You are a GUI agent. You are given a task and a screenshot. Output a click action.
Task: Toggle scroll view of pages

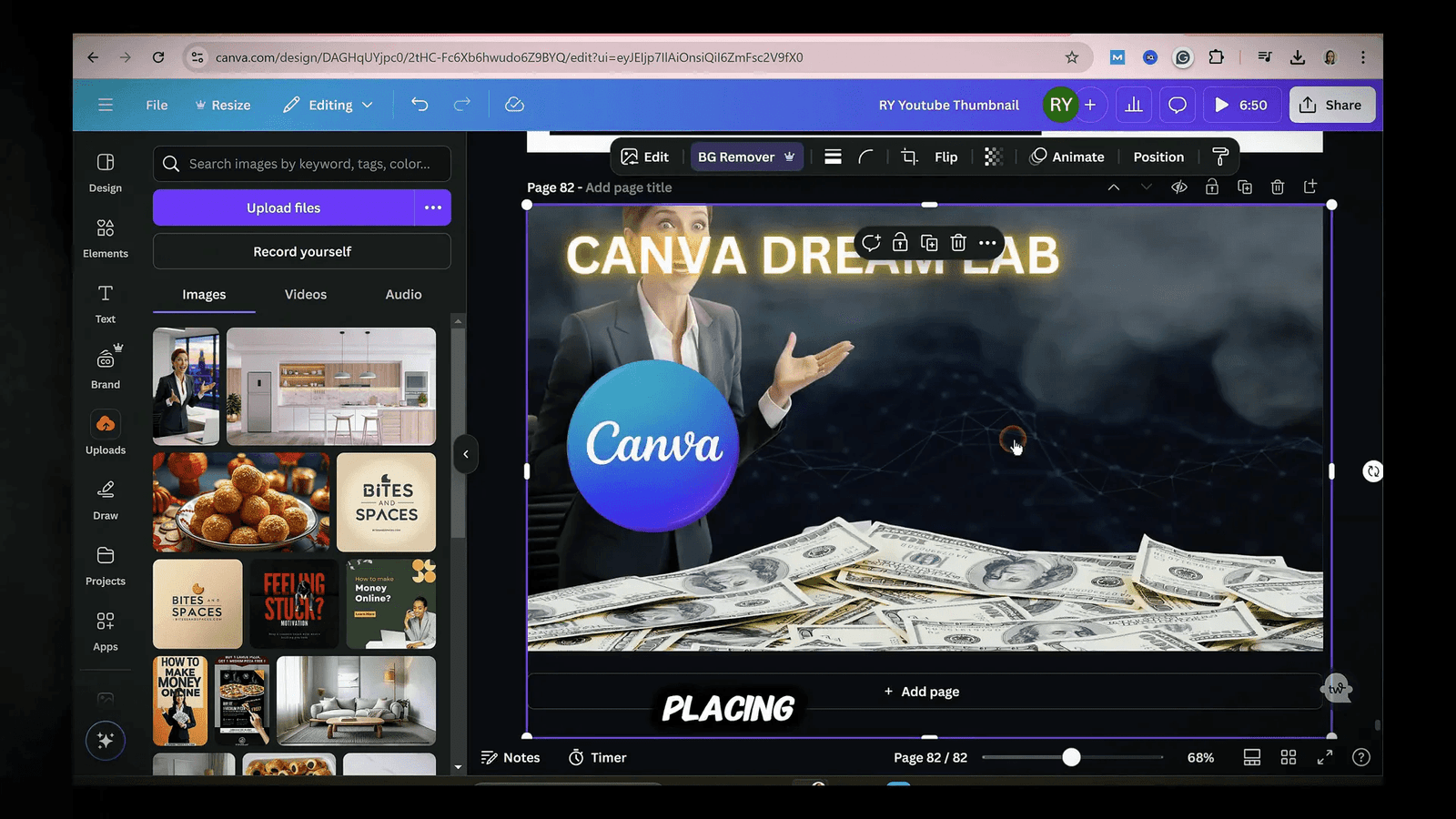[x=1252, y=757]
